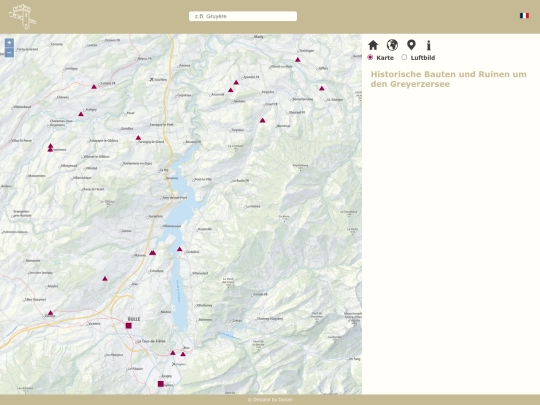Click the upper stacked triangle at Orsonnens
Image resolution: width=540 pixels, height=405 pixels.
[50, 146]
